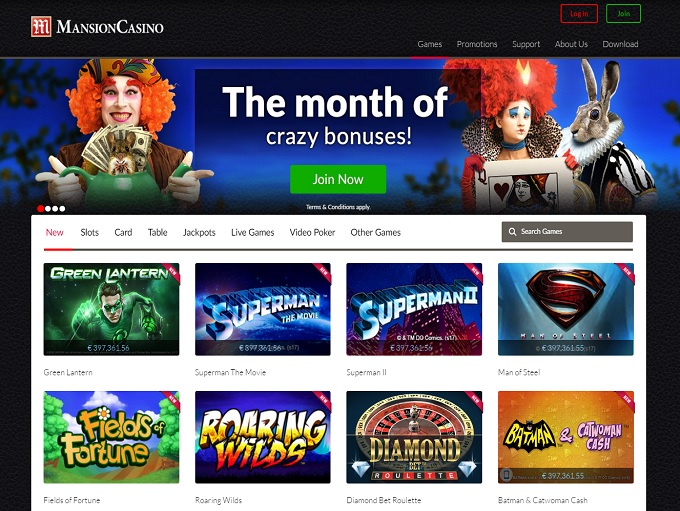Switch to the Jackpots tab

pos(199,233)
